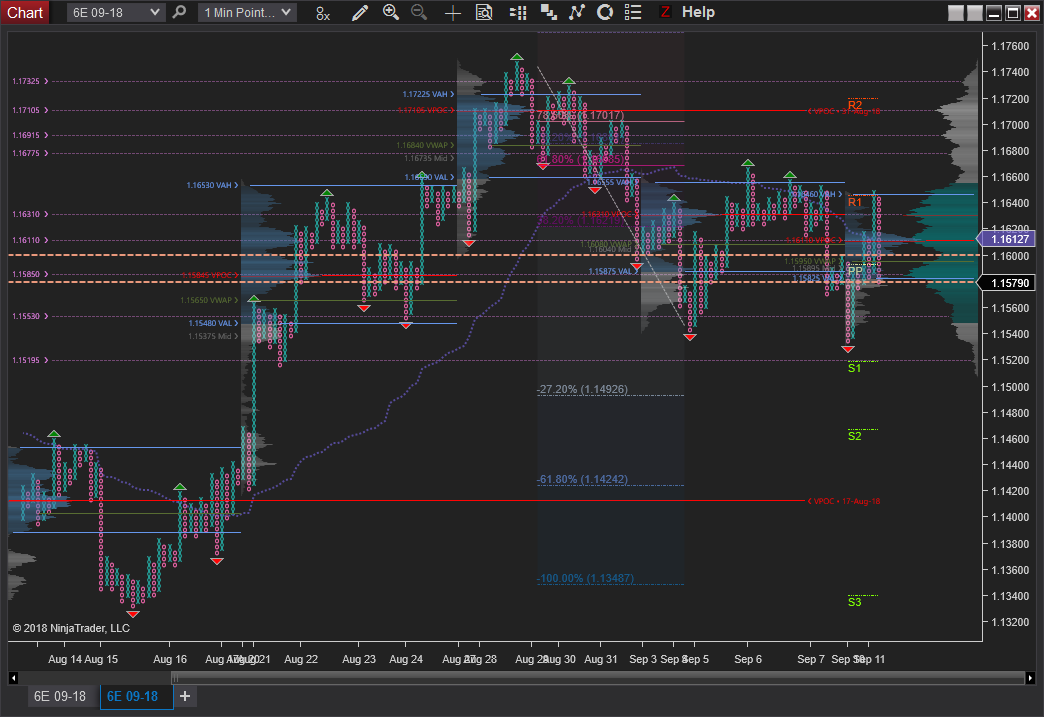Screen dimensions: 1044x717
Task: Click the 1.17600 price on price axis
Action: (1010, 46)
